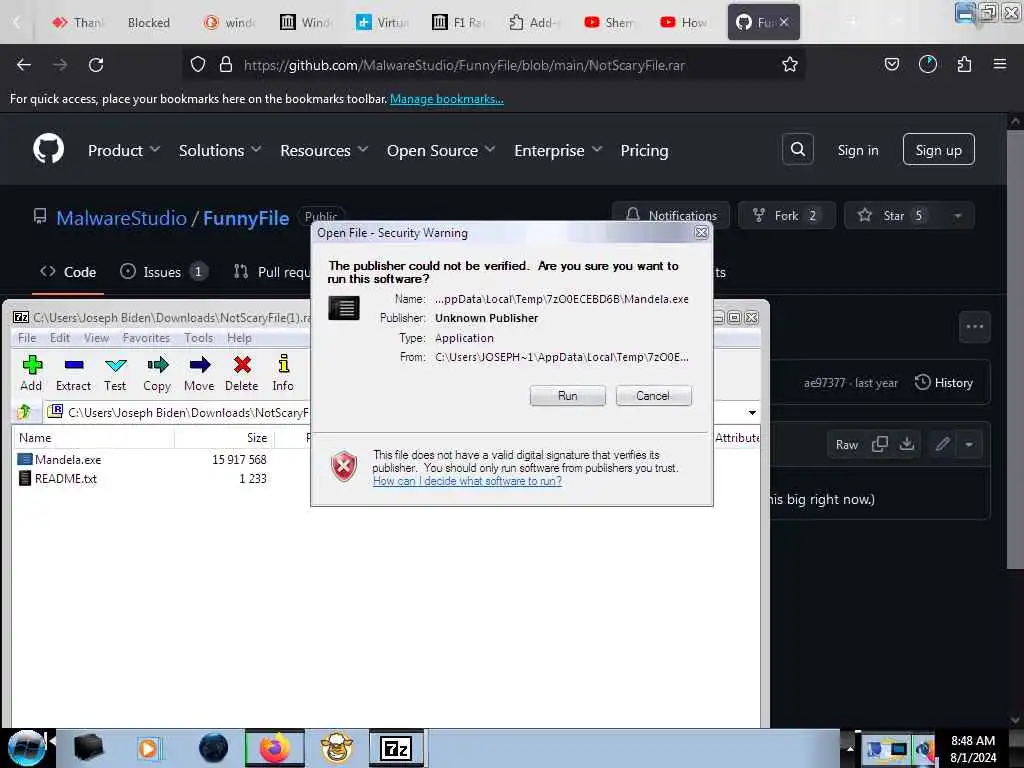Switch to the Code tab
Image resolution: width=1024 pixels, height=768 pixels.
pyautogui.click(x=68, y=272)
